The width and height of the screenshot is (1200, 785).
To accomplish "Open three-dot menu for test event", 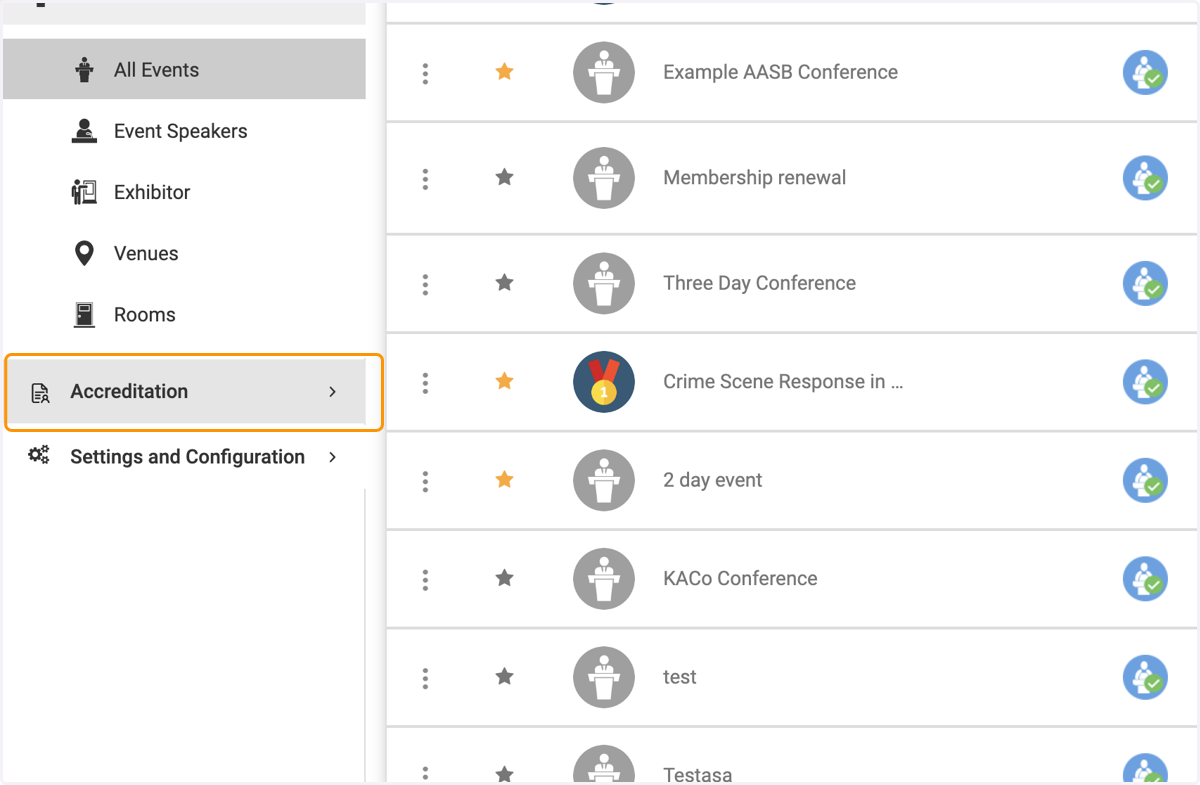I will point(425,678).
